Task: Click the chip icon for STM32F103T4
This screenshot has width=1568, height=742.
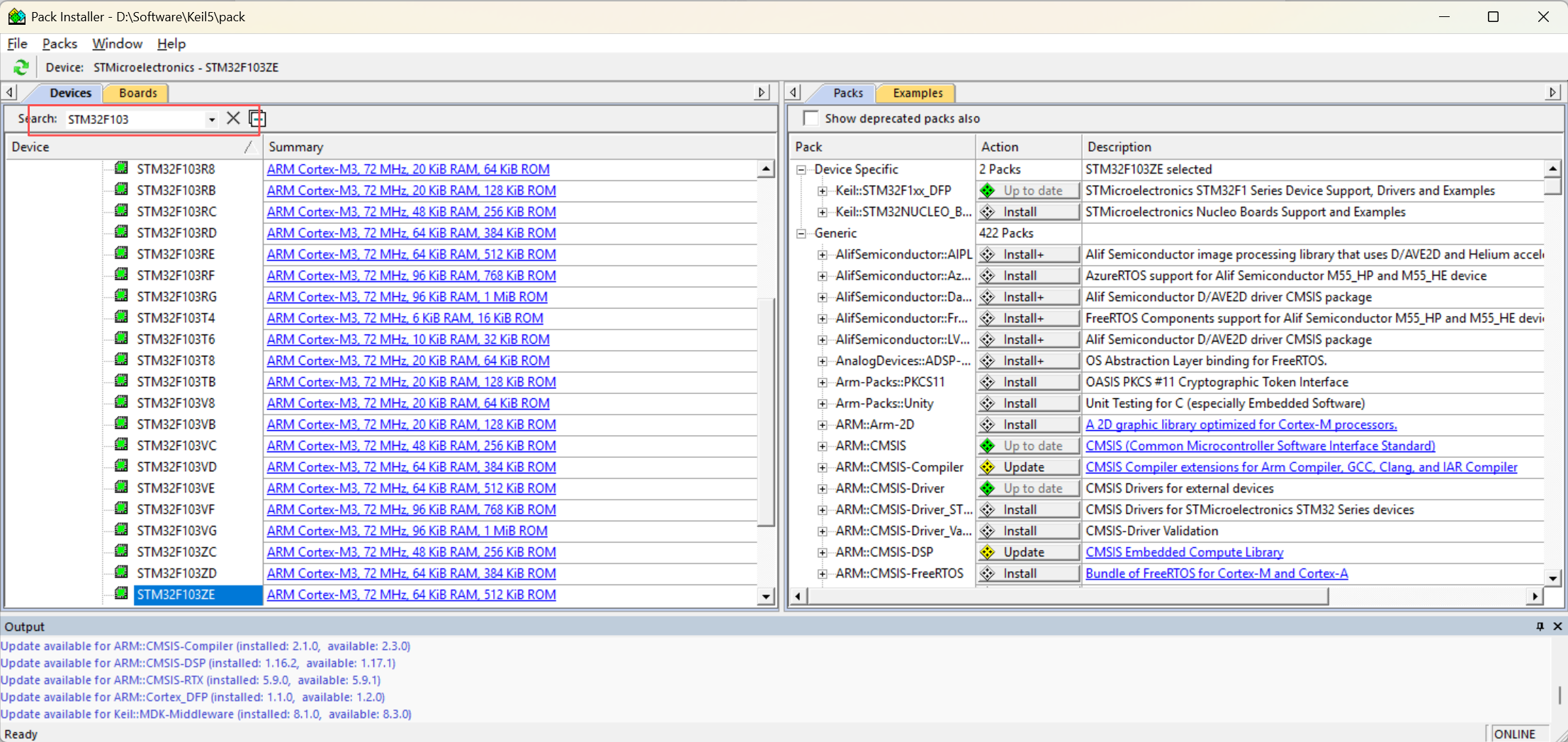Action: point(122,317)
